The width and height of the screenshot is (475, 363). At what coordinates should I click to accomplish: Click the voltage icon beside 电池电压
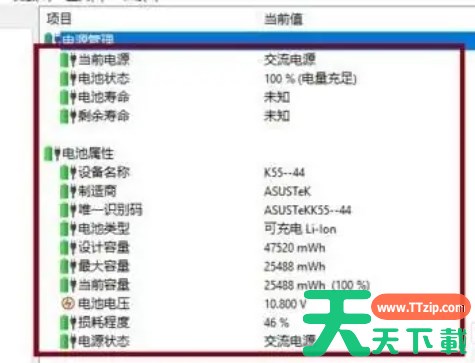coord(68,303)
